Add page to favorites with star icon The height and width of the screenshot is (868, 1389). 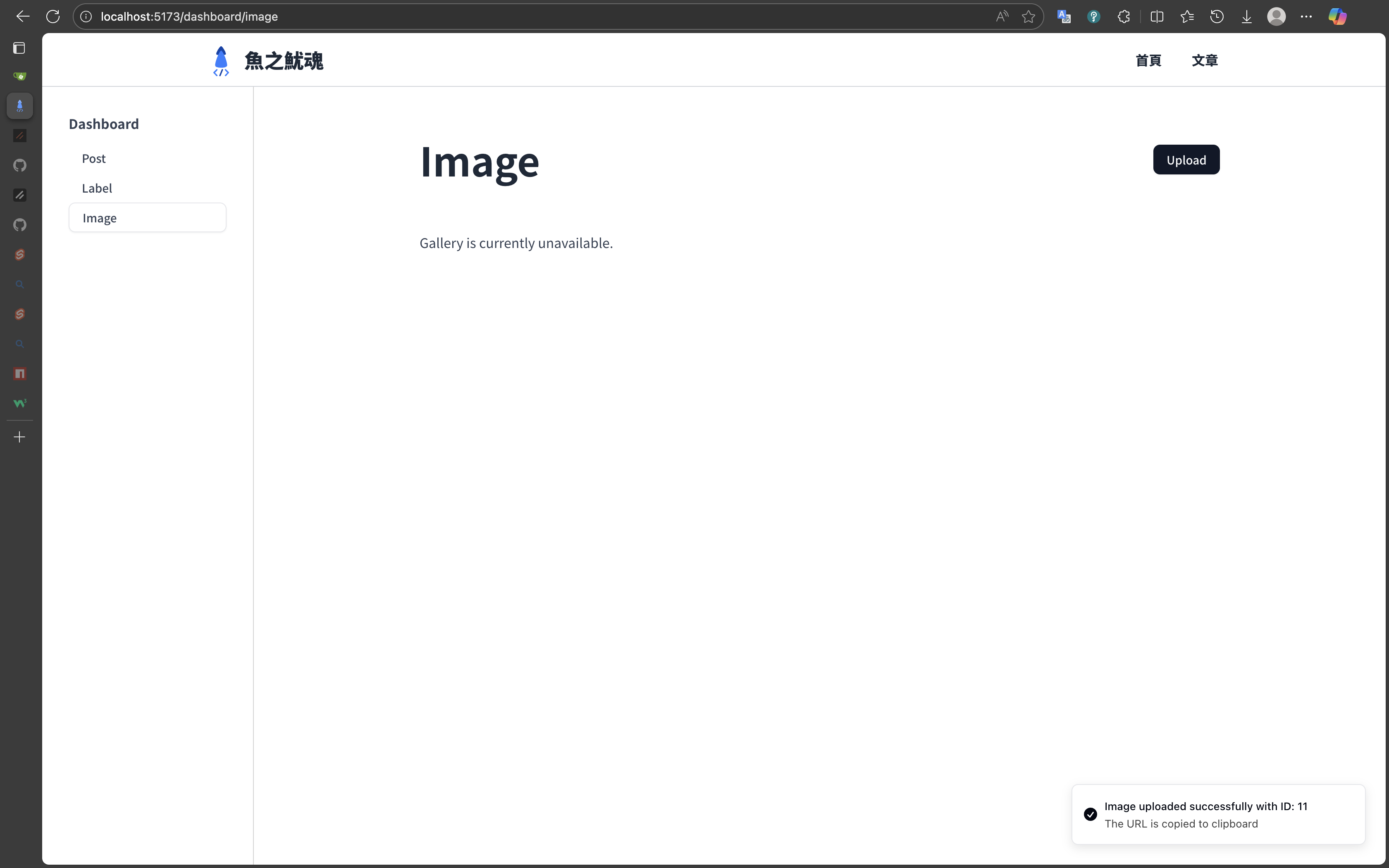coord(1029,17)
